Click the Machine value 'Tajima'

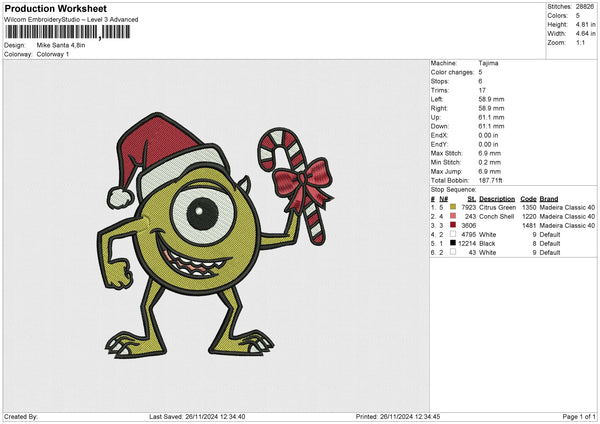(488, 63)
